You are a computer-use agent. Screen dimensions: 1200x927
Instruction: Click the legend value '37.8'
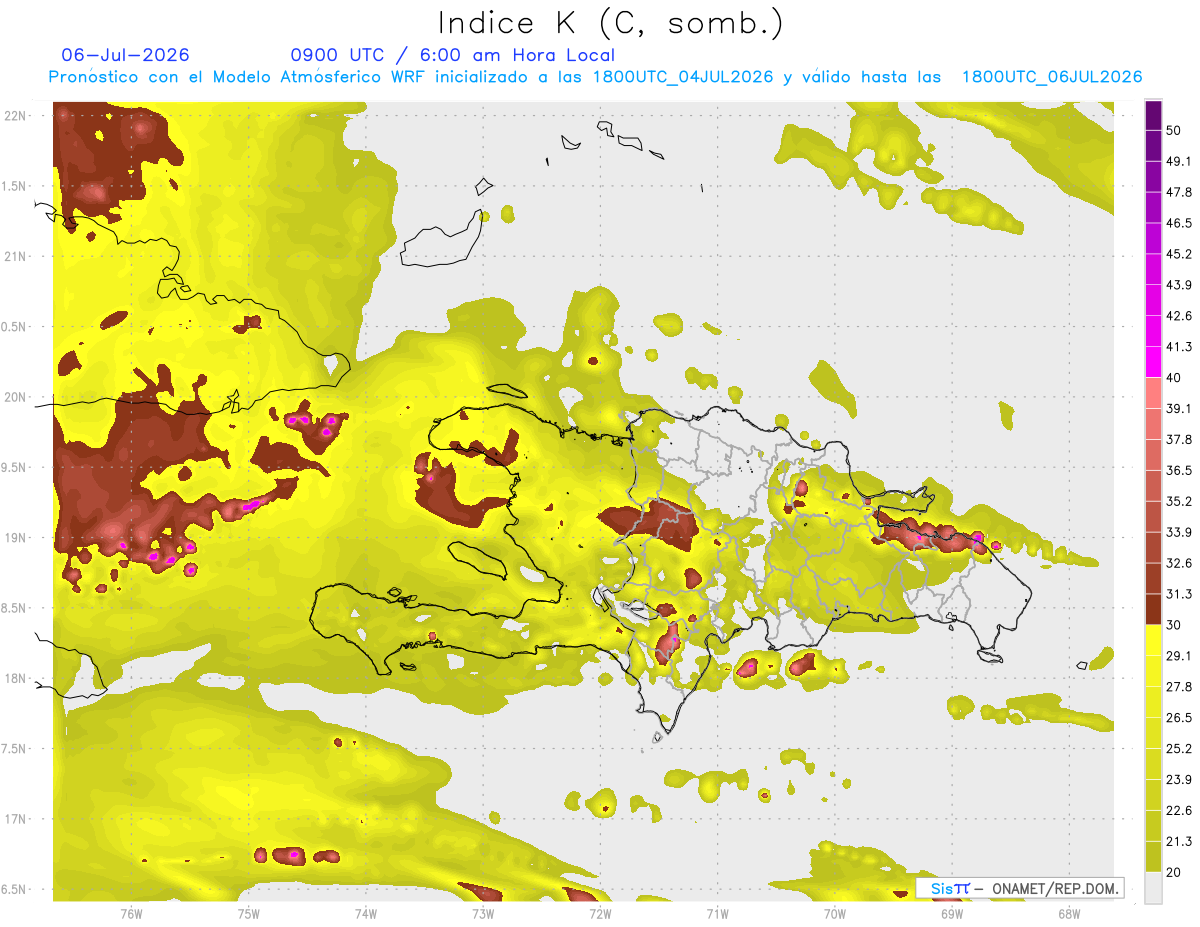pos(1180,439)
